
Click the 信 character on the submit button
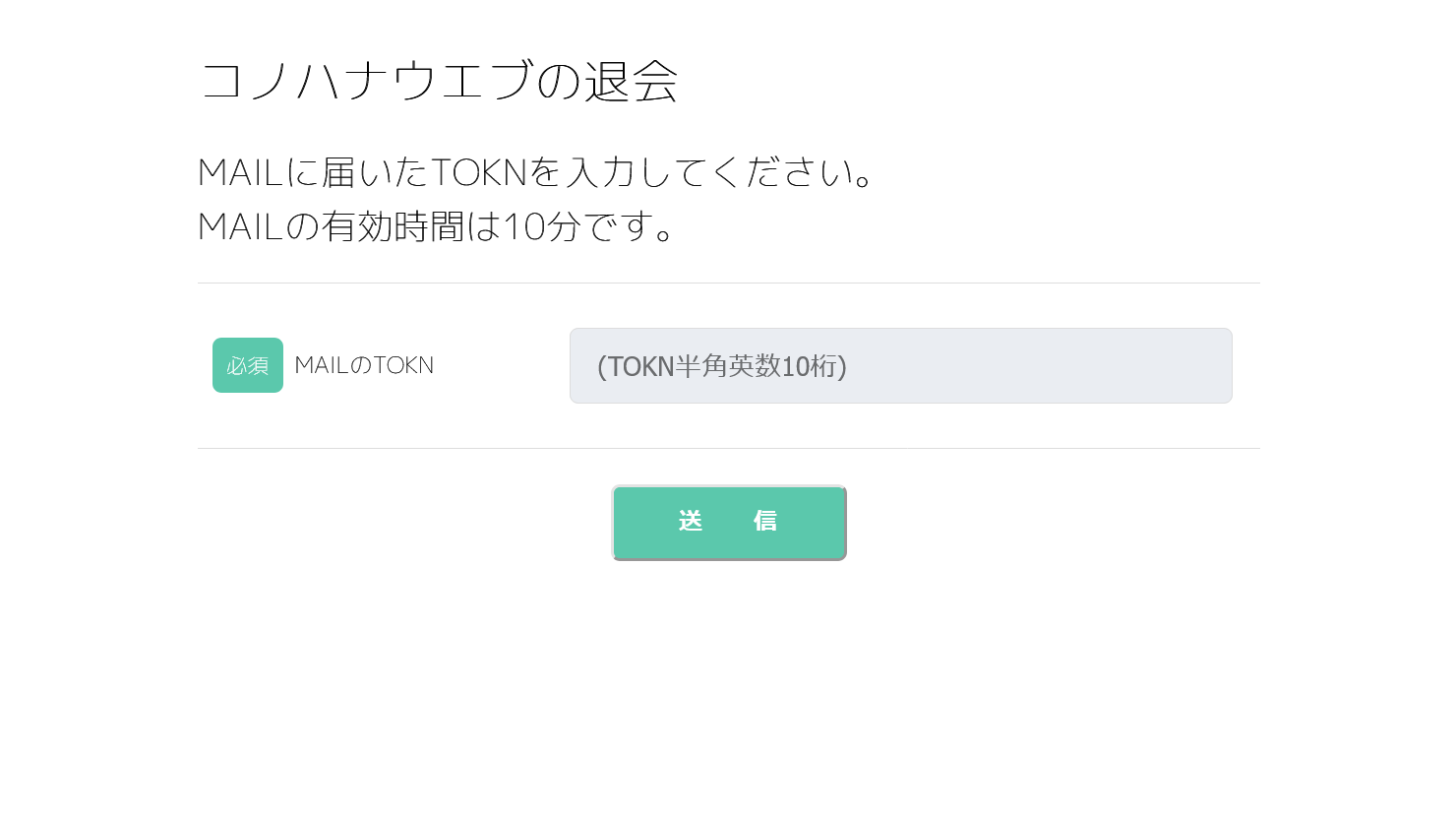click(765, 521)
